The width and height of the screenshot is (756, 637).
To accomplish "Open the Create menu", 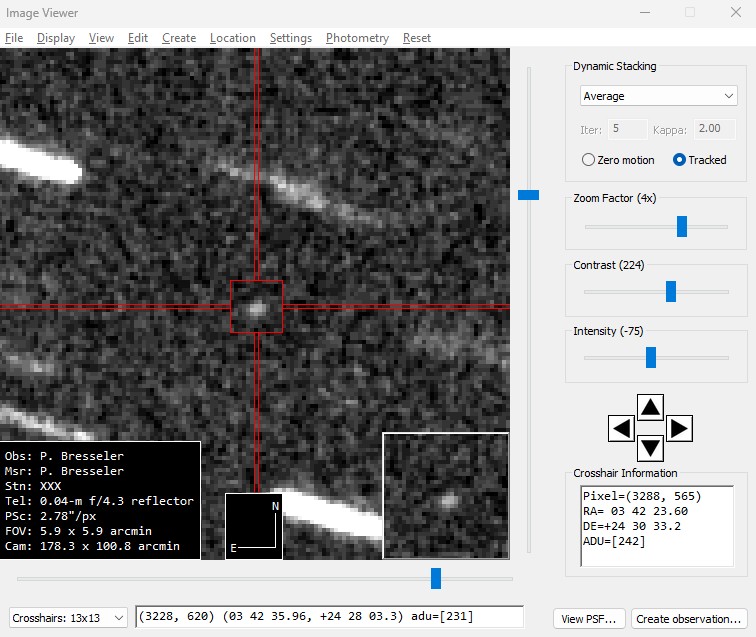I will [x=179, y=38].
